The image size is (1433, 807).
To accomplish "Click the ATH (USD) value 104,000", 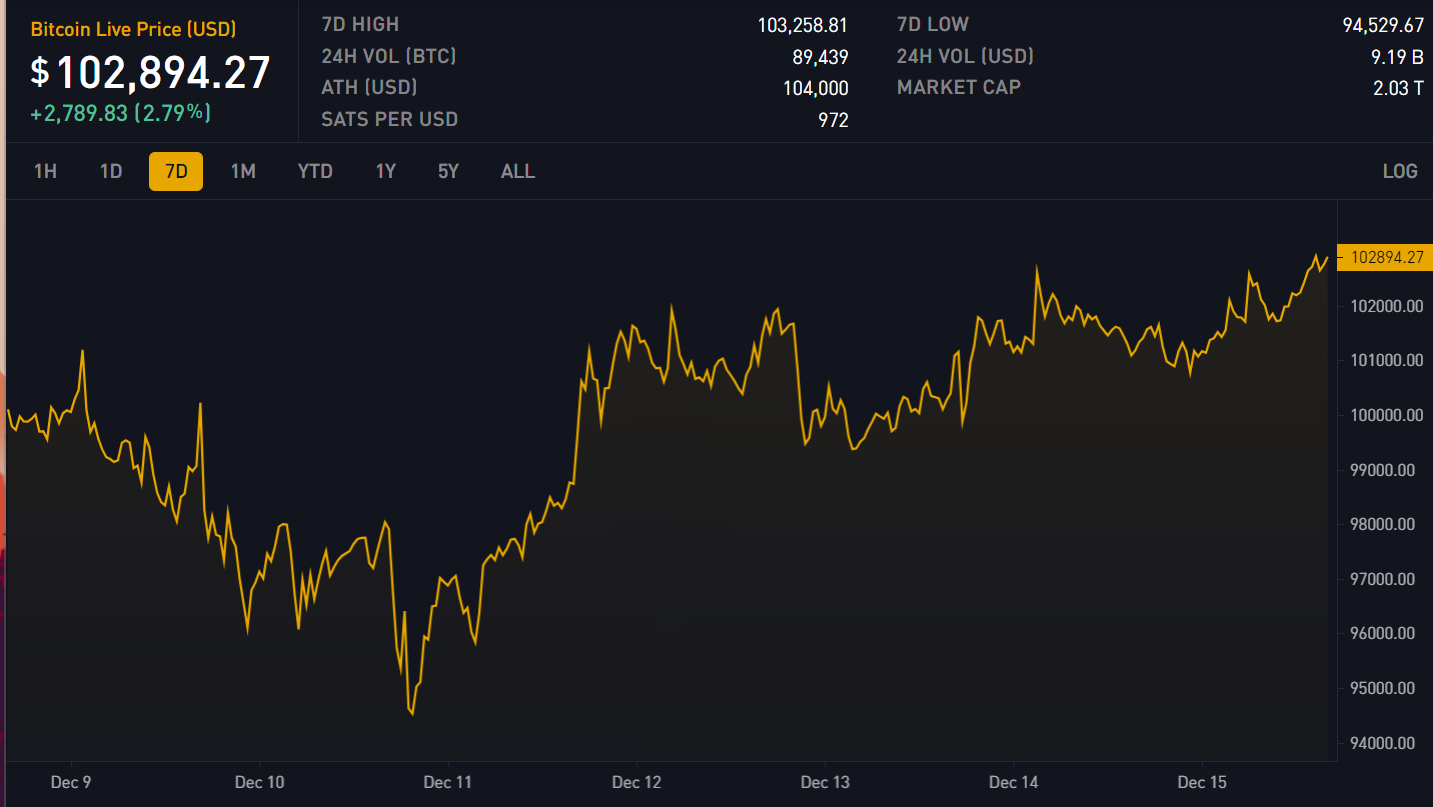I will tap(815, 88).
